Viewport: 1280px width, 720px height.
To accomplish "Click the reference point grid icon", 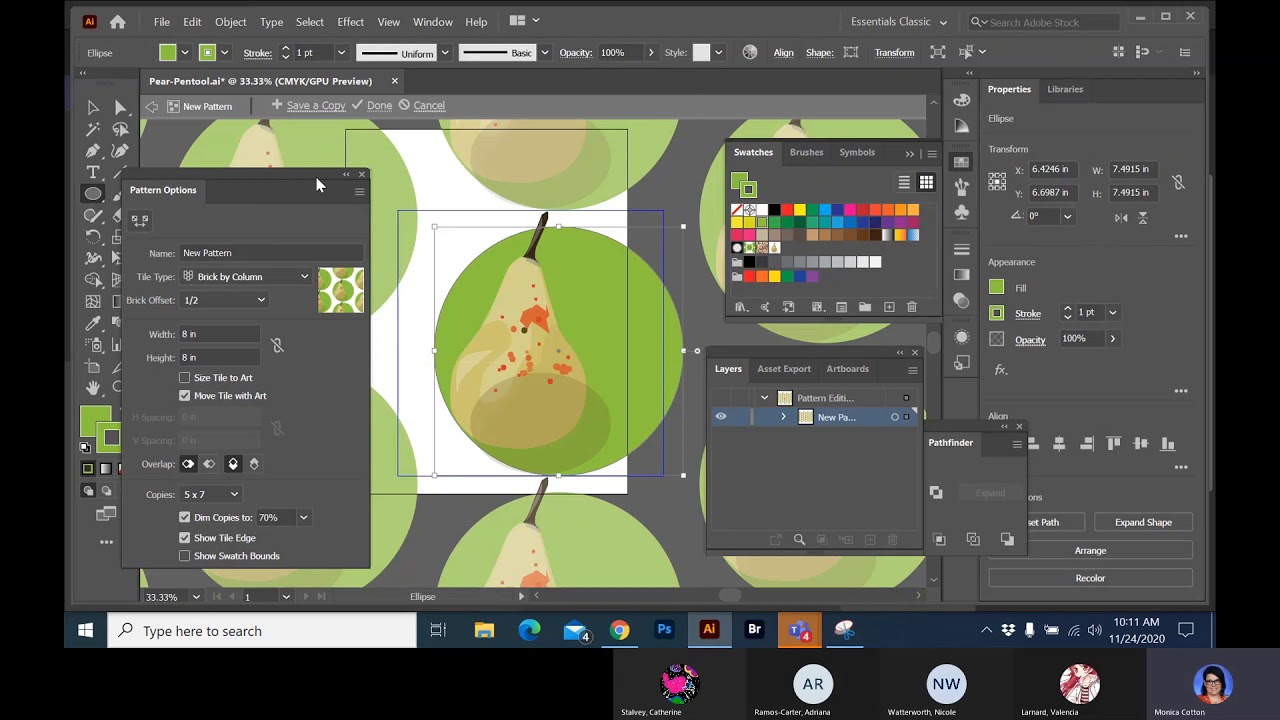I will pyautogui.click(x=997, y=181).
